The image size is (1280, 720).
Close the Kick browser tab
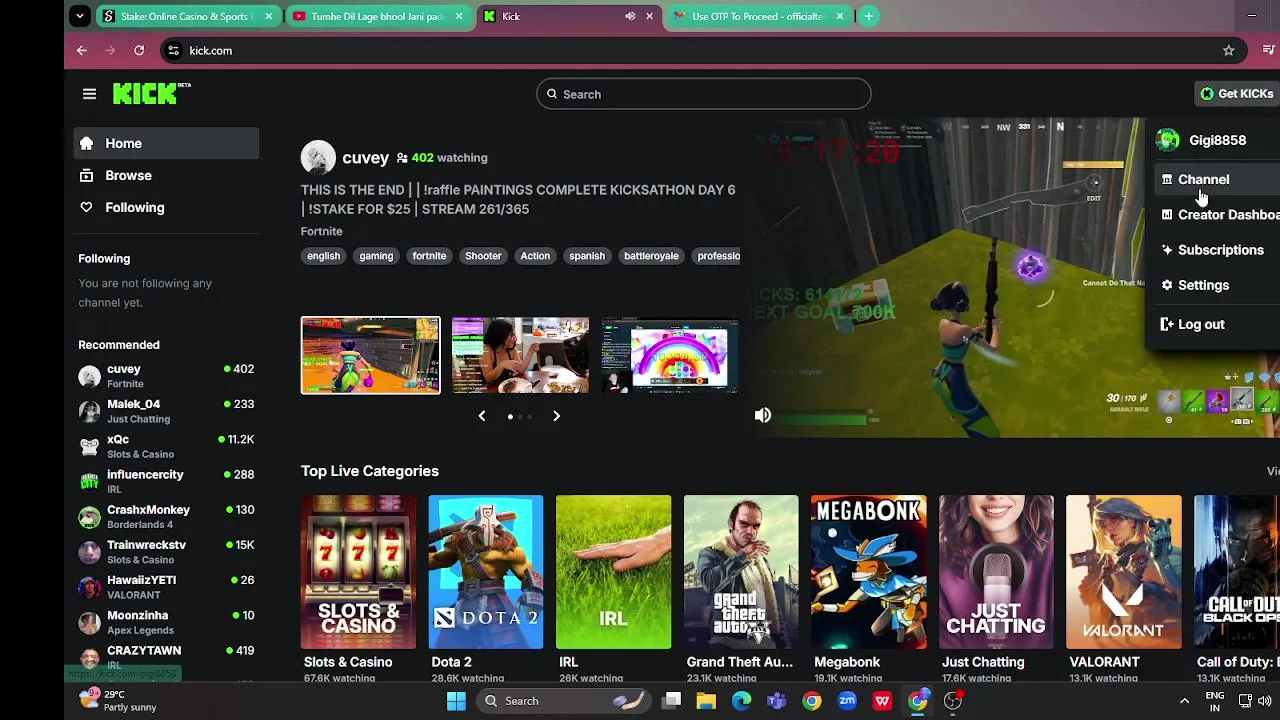tap(649, 16)
